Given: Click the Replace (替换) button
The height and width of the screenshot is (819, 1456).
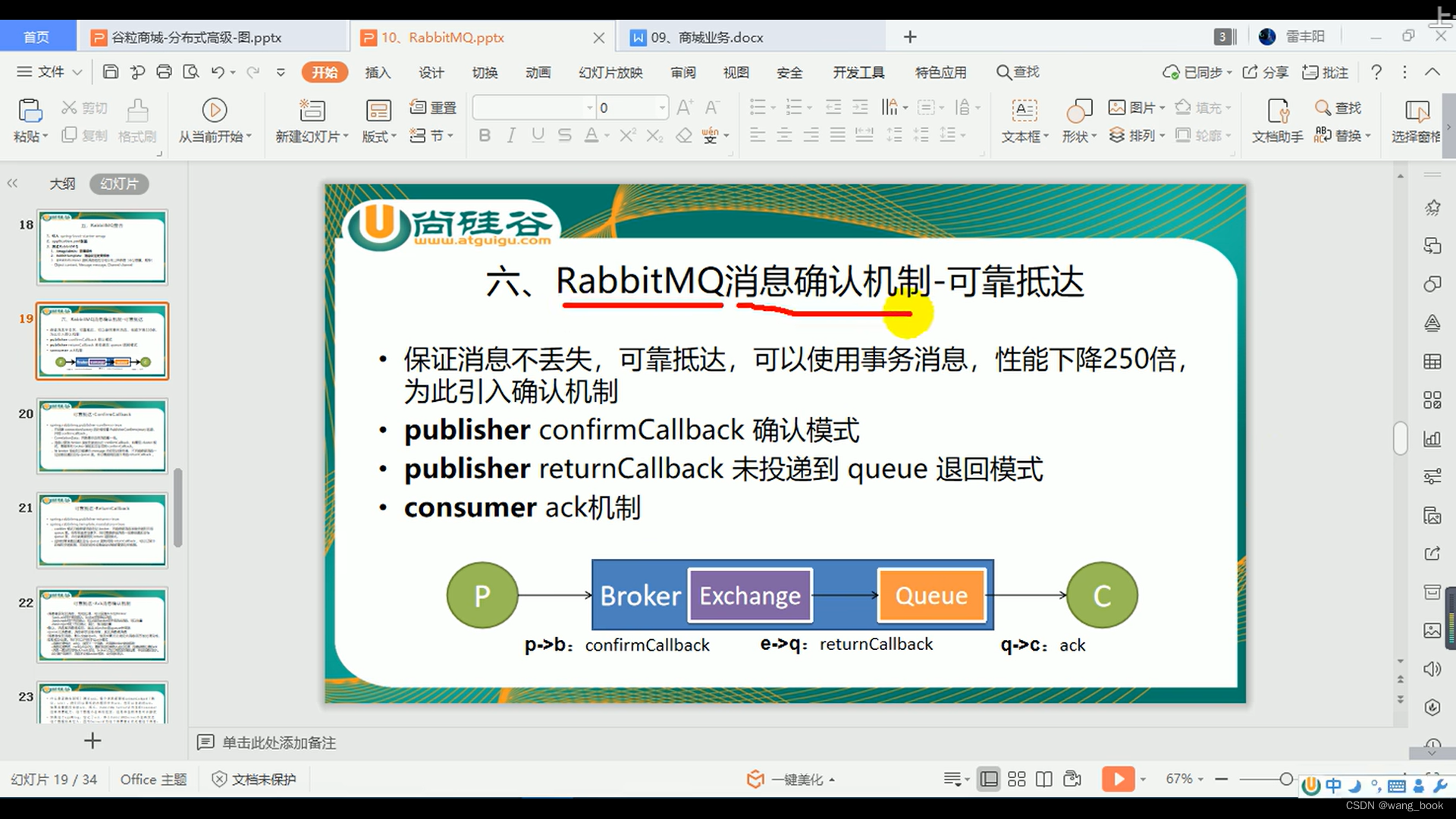Looking at the screenshot, I should (x=1342, y=136).
